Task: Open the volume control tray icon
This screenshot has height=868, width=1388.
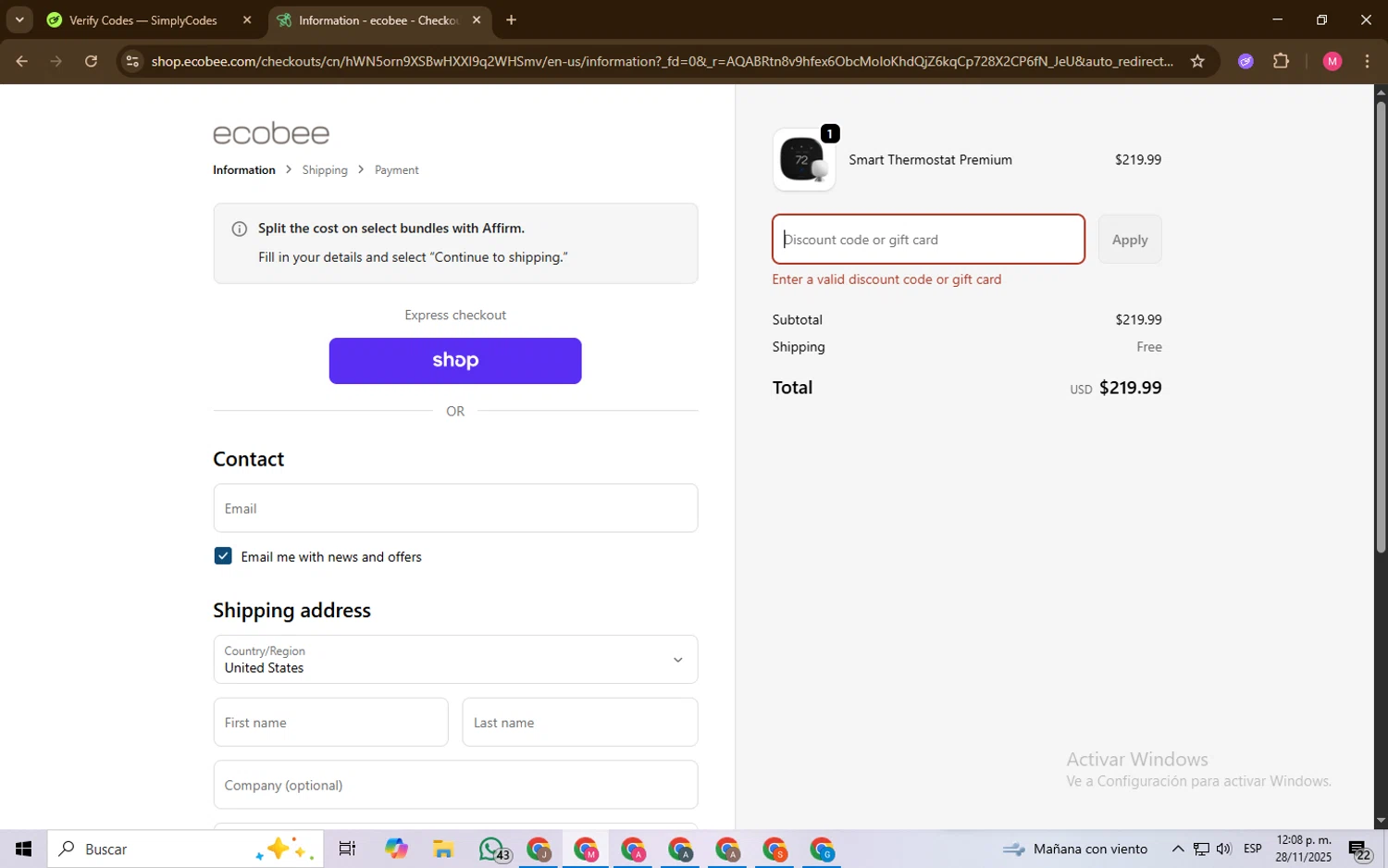Action: [1224, 849]
